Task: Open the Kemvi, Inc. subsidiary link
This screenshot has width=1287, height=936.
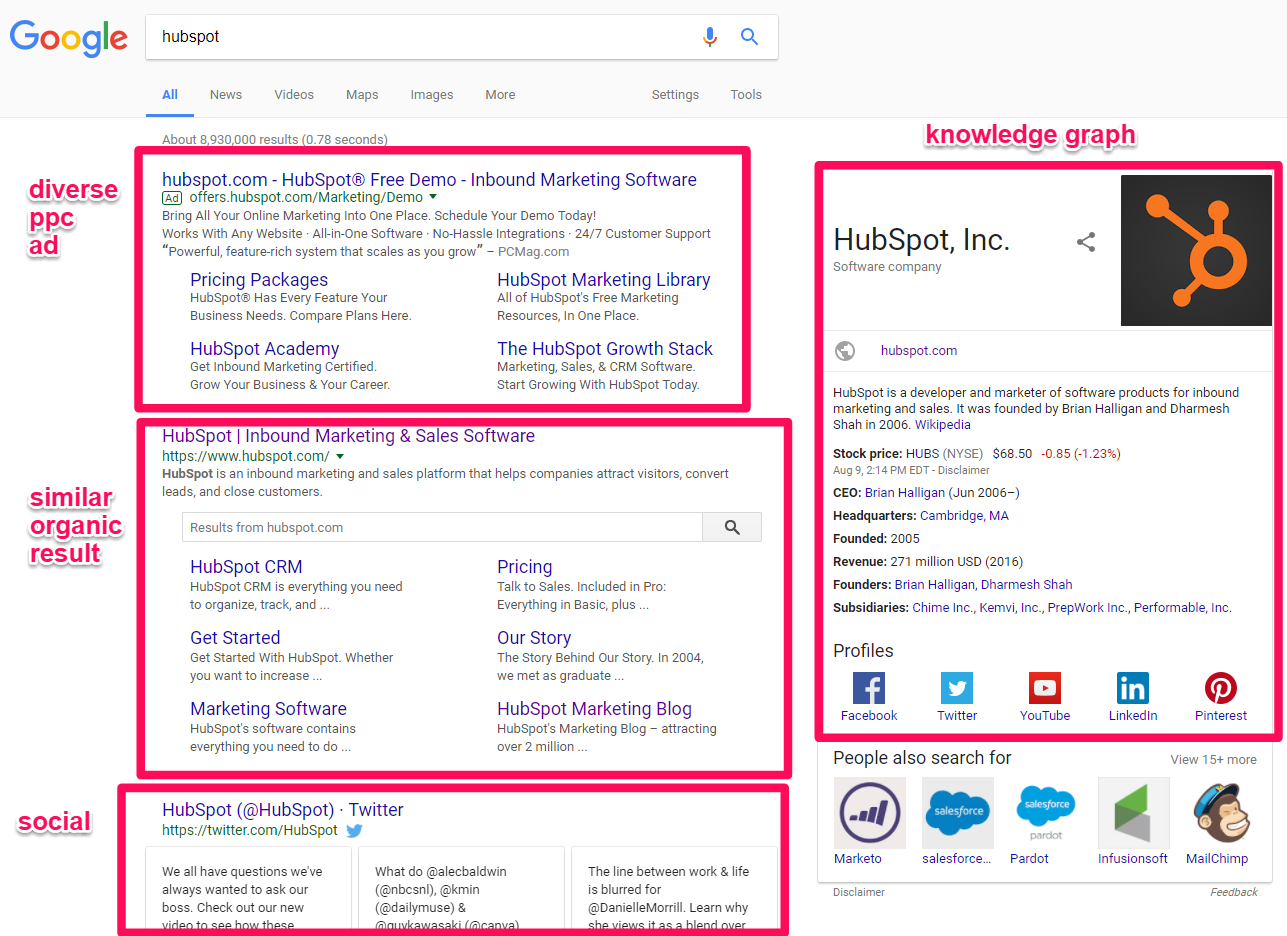Action: (x=1010, y=608)
